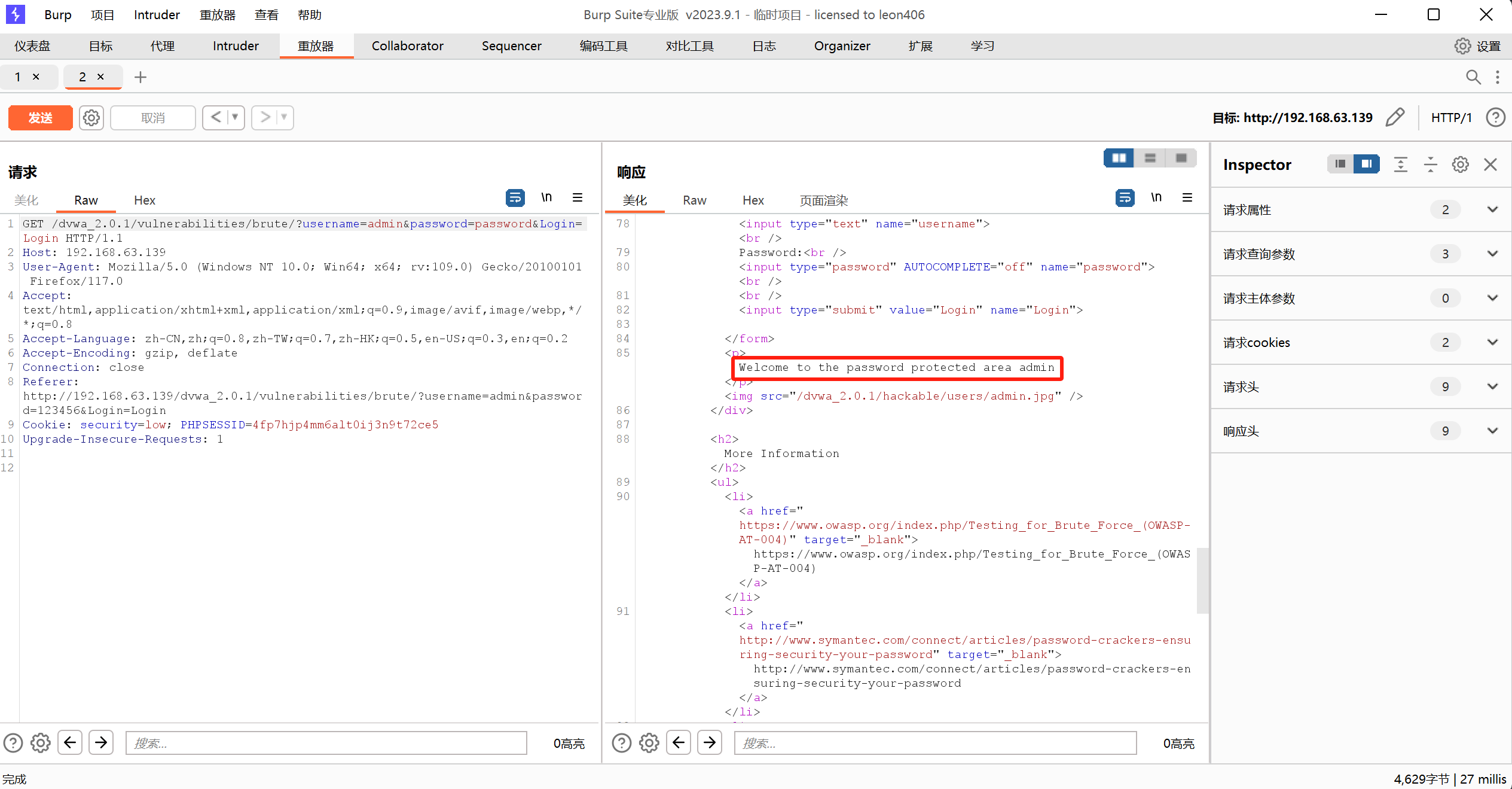Open the 查看 menu
This screenshot has width=1512, height=789.
(x=266, y=15)
